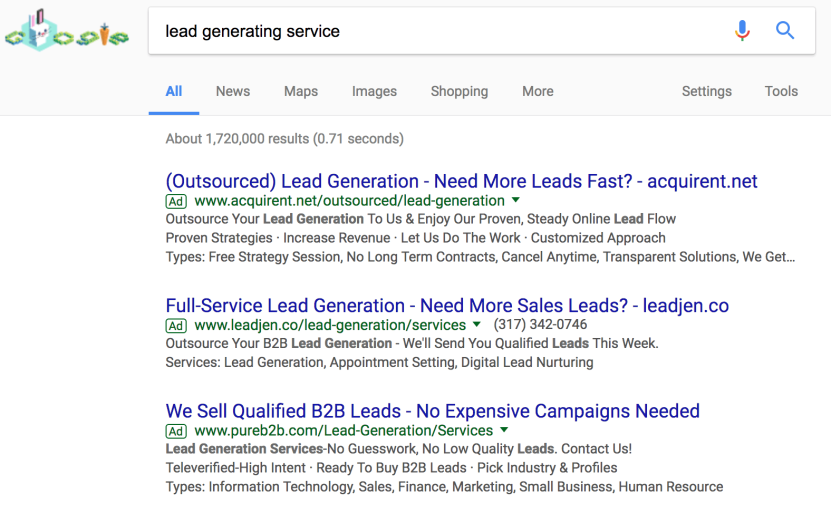831x522 pixels.
Task: Click the www.pureb2b.com/Lead-Generation/Services URL
Action: (343, 430)
